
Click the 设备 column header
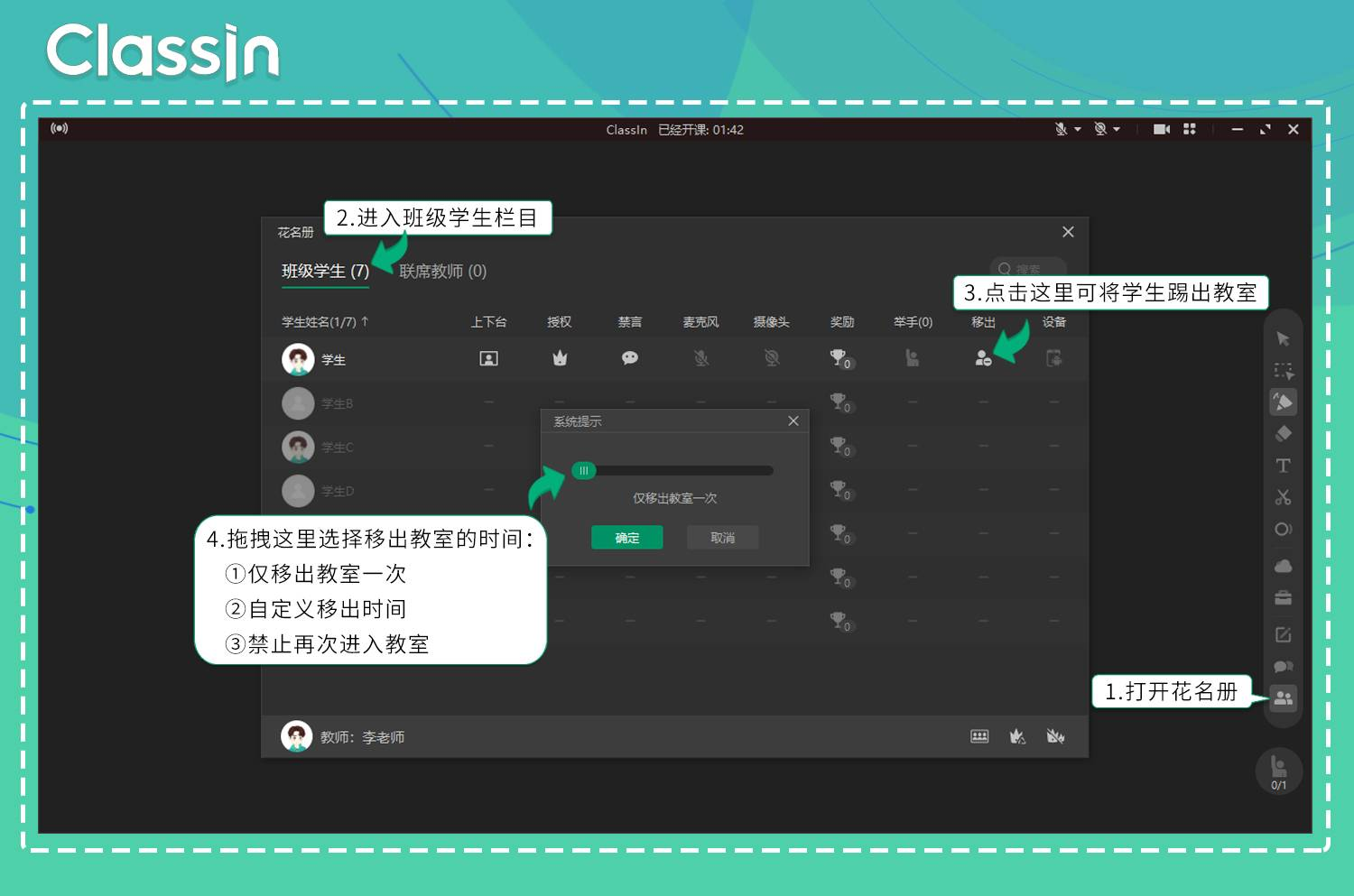[x=1053, y=322]
